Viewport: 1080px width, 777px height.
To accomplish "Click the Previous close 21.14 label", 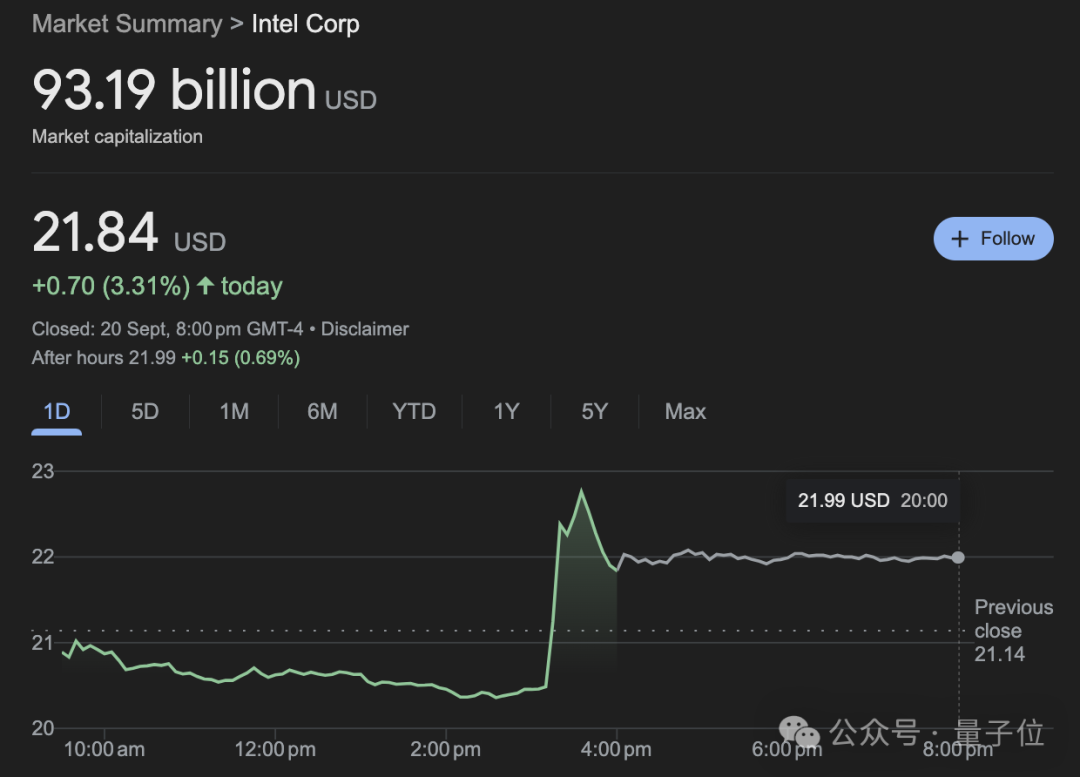I will [1013, 631].
